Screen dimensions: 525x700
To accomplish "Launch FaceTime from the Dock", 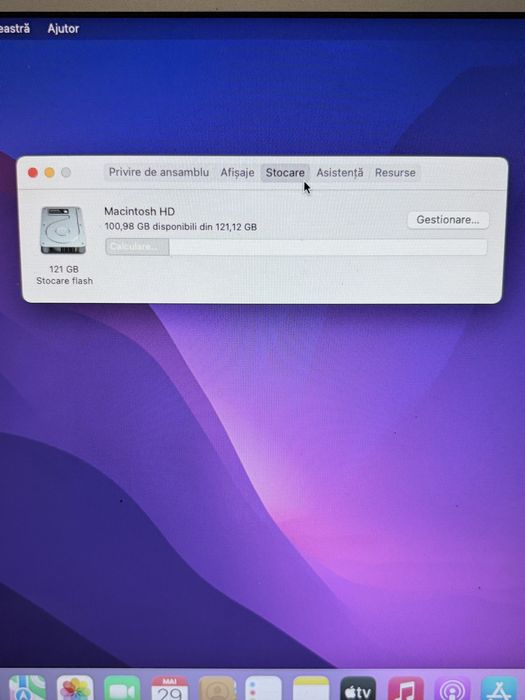I will tap(122, 688).
